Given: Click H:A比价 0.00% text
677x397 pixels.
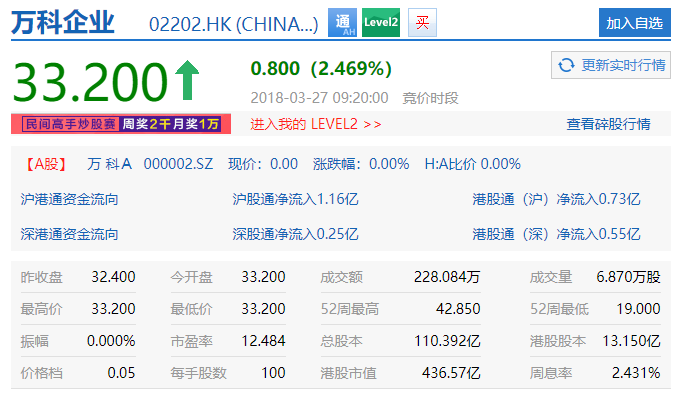Looking at the screenshot, I should click(x=473, y=164).
